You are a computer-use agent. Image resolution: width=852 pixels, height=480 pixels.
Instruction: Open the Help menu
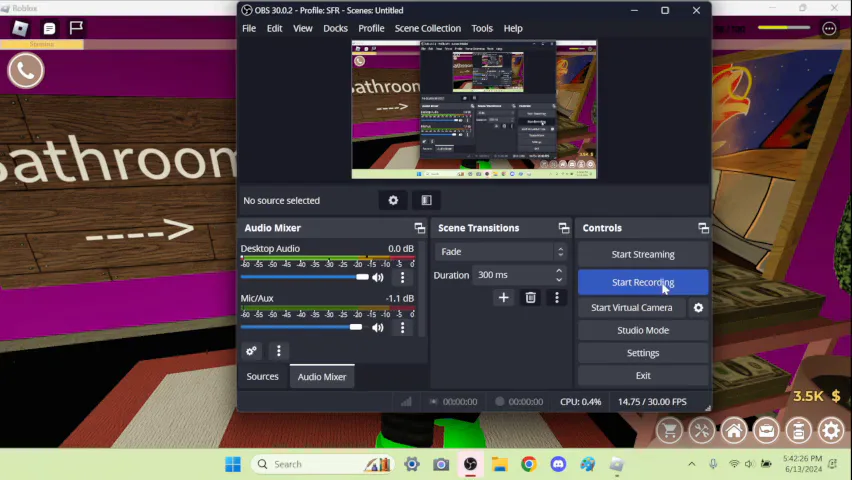(x=513, y=28)
